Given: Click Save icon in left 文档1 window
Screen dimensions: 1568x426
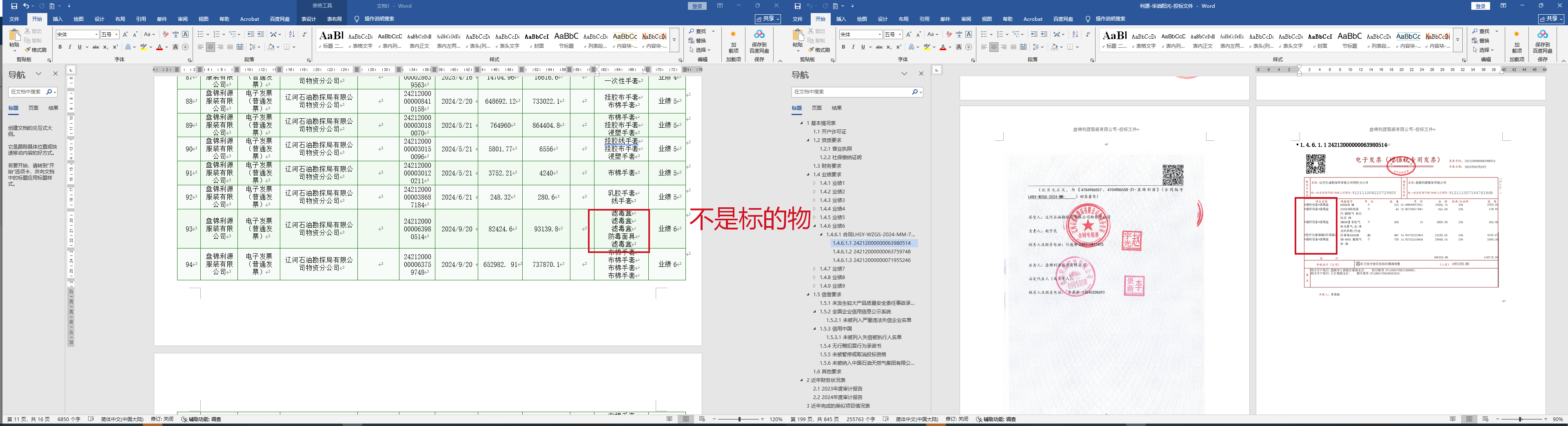Looking at the screenshot, I should pyautogui.click(x=14, y=6).
